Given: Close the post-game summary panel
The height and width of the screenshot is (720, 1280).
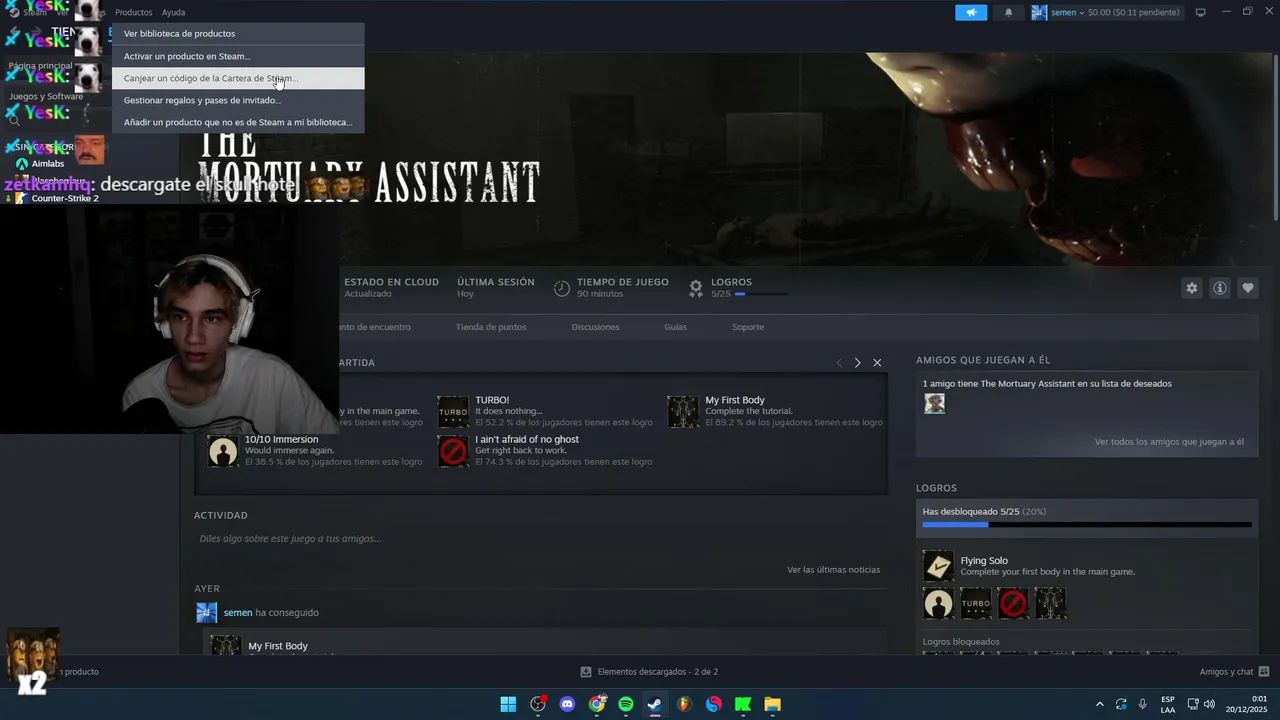Looking at the screenshot, I should [x=877, y=363].
